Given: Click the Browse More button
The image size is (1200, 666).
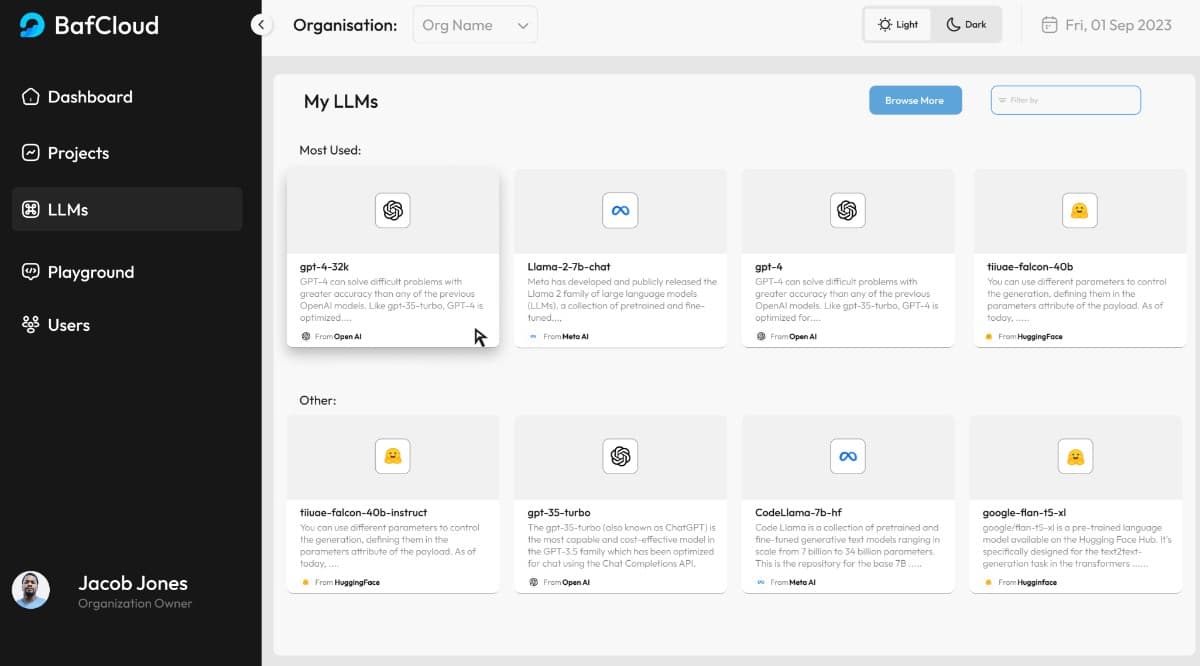Looking at the screenshot, I should 915,100.
